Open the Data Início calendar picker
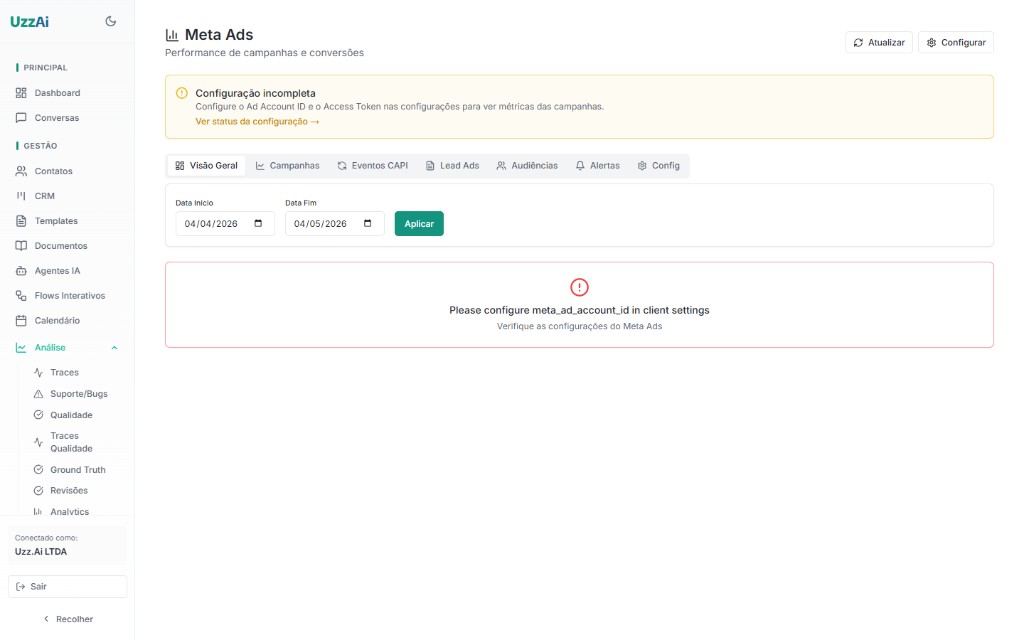This screenshot has width=1024, height=640. click(x=258, y=223)
